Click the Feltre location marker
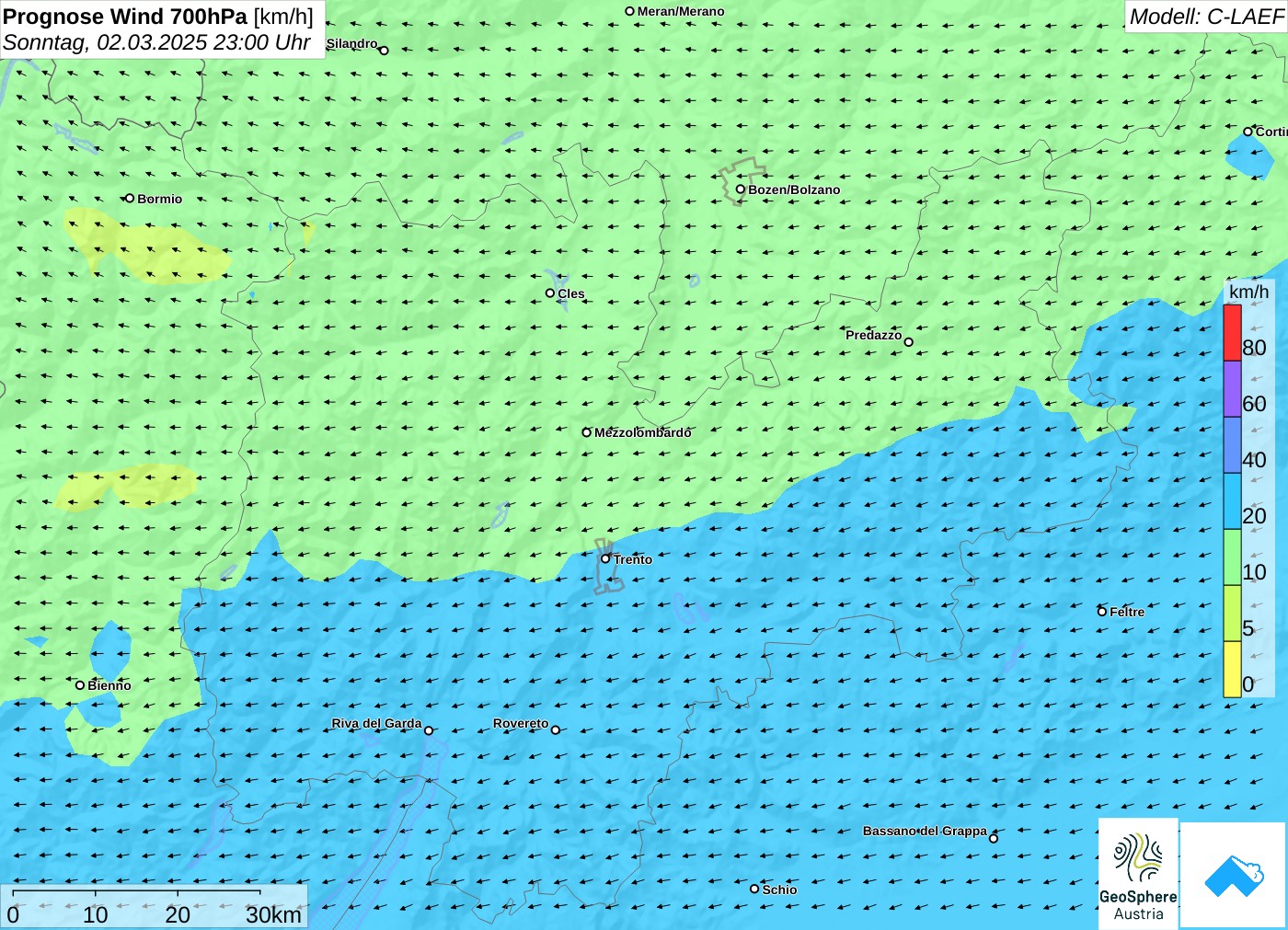This screenshot has height=930, width=1288. tap(1102, 612)
